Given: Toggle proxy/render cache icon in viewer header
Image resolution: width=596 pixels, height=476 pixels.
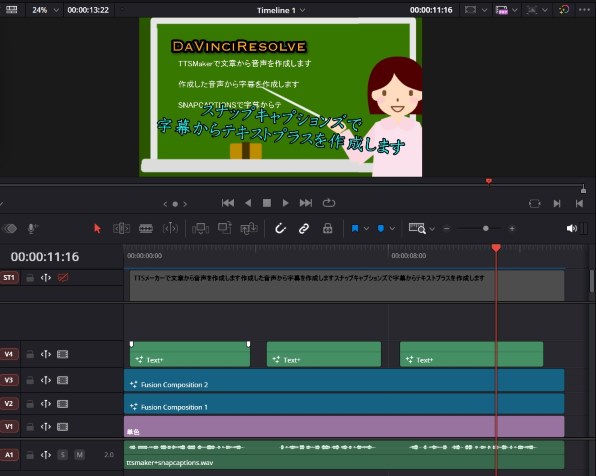Looking at the screenshot, I should (502, 10).
